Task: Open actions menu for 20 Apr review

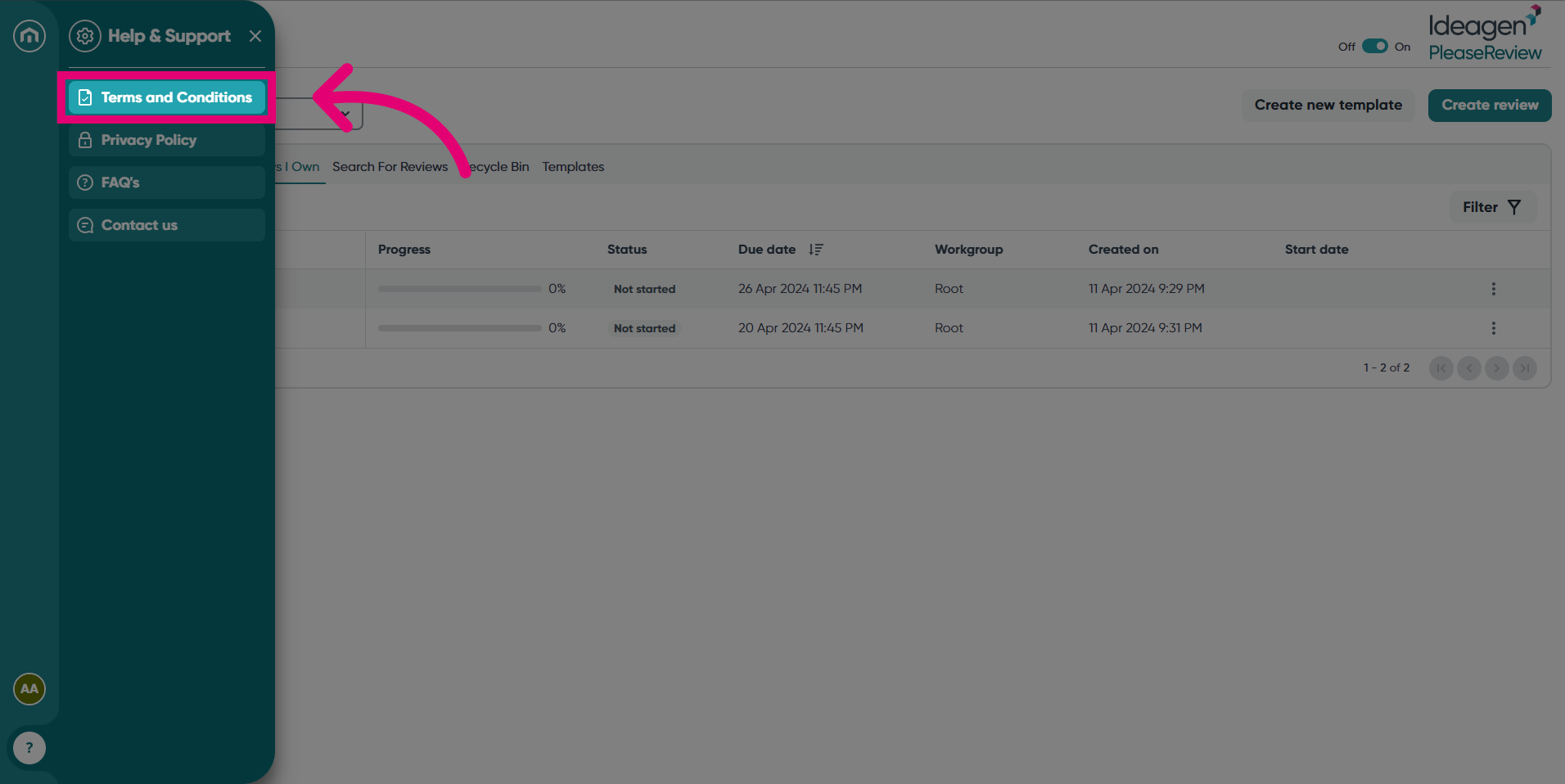Action: [1494, 328]
